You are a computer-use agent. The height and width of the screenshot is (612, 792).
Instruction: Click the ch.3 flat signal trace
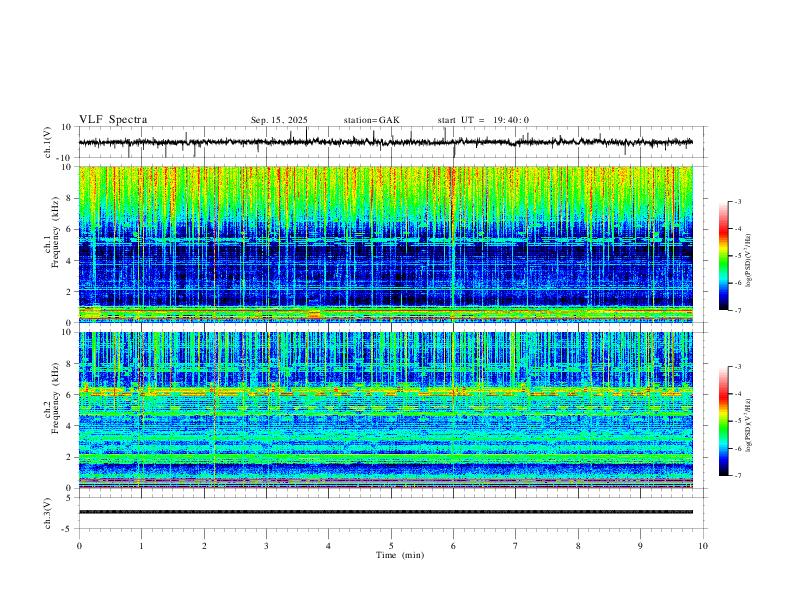(386, 512)
